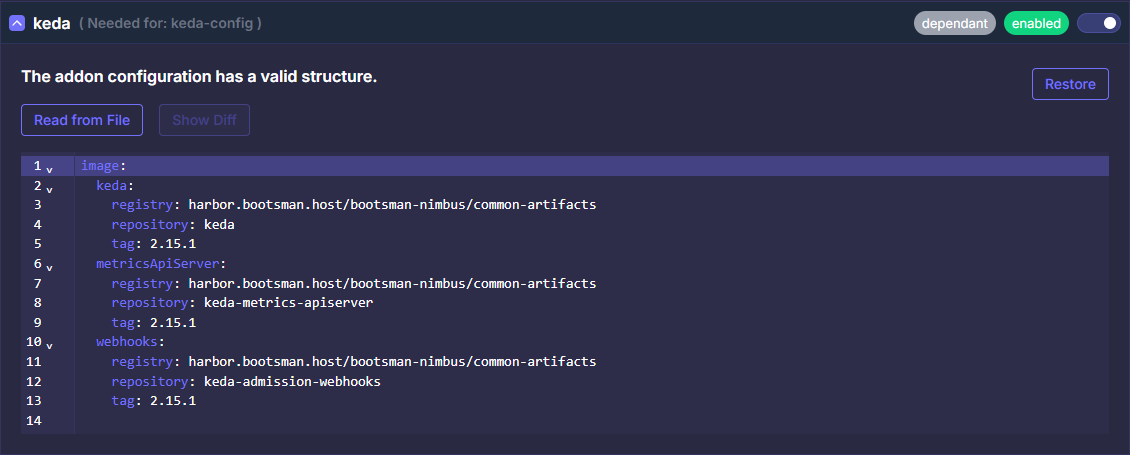Click line number 9 in the gutter
1130x455 pixels.
click(37, 323)
